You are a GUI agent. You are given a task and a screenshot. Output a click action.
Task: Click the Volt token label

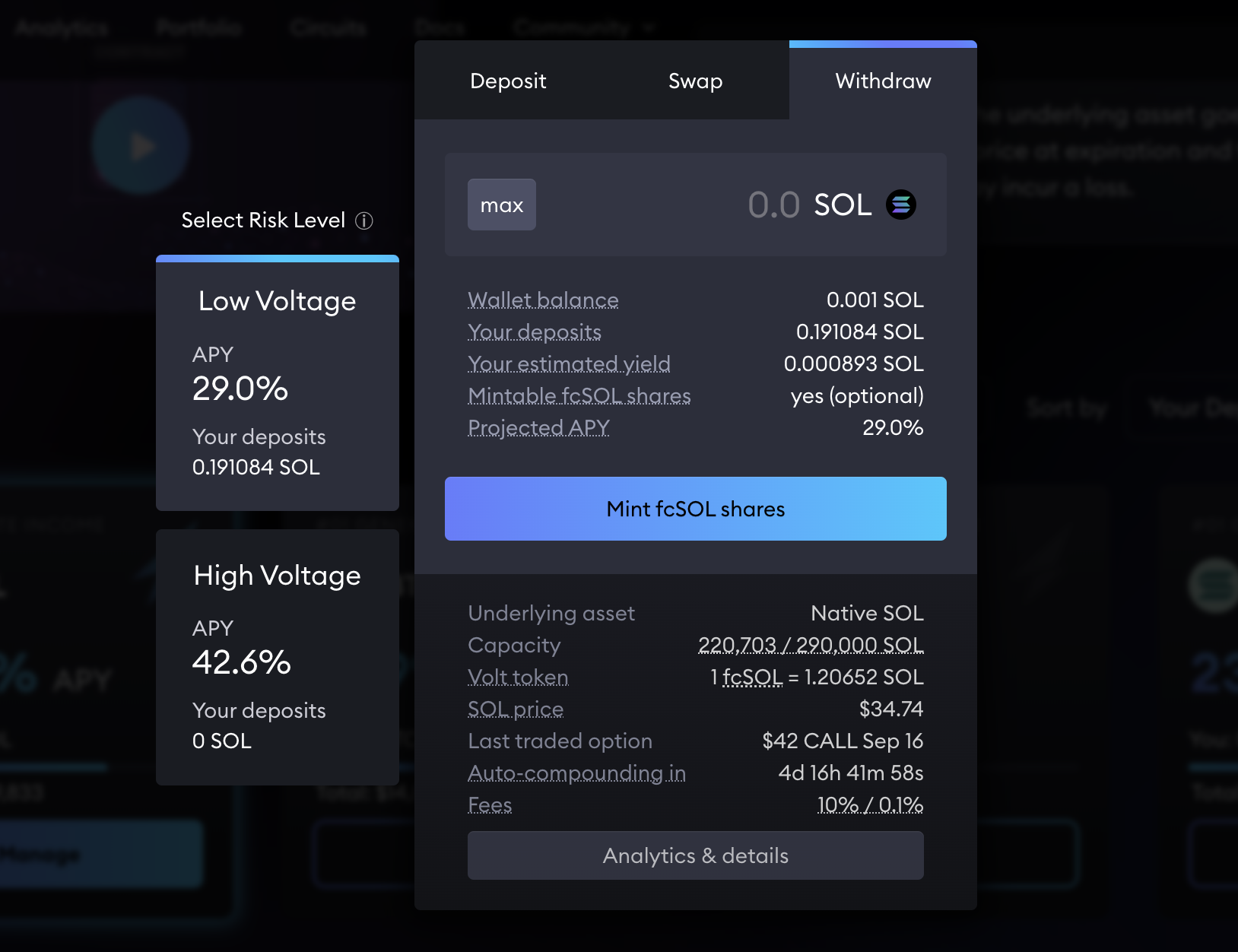[x=518, y=677]
